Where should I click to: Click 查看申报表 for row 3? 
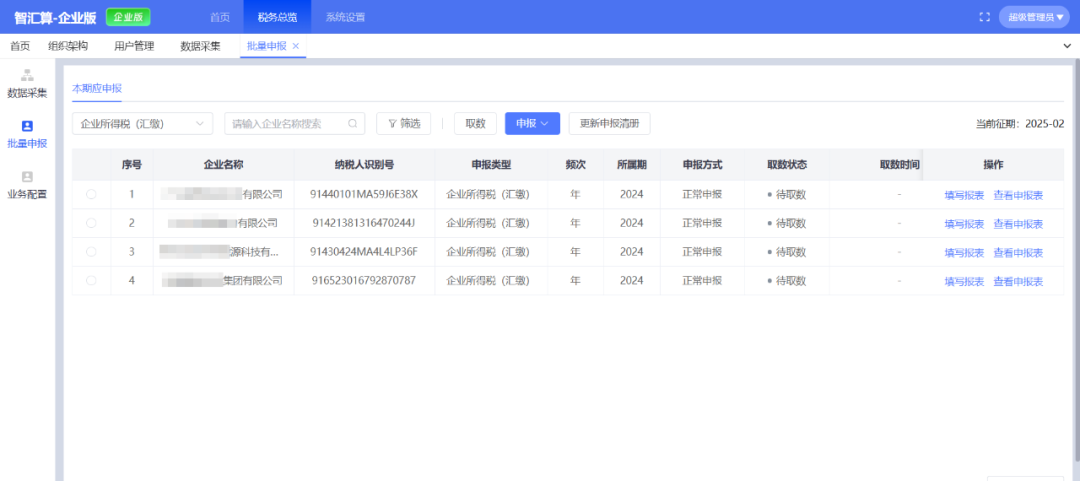1018,252
